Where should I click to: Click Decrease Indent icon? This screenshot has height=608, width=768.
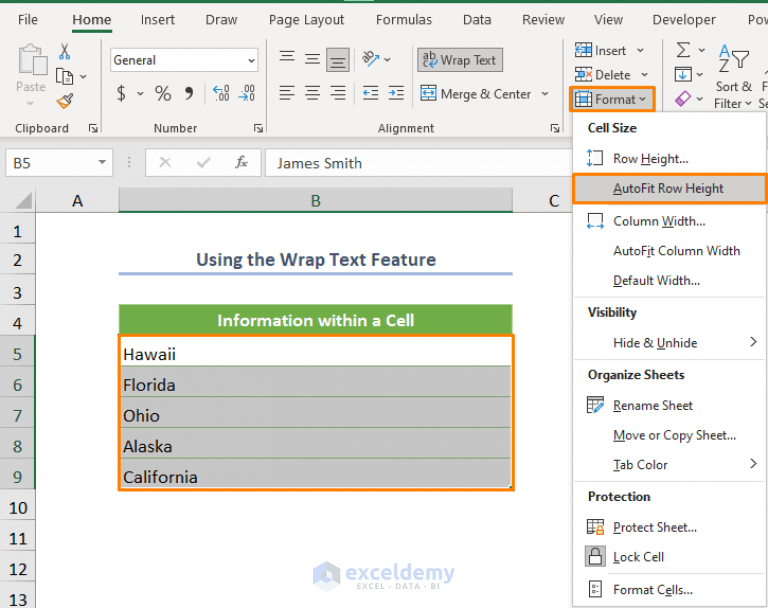click(371, 93)
